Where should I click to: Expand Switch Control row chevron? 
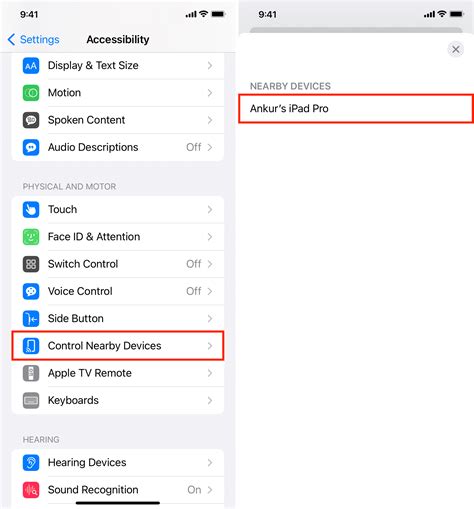pos(210,264)
